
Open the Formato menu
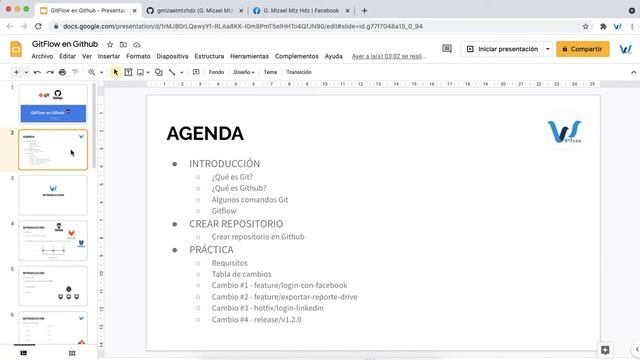pos(138,56)
